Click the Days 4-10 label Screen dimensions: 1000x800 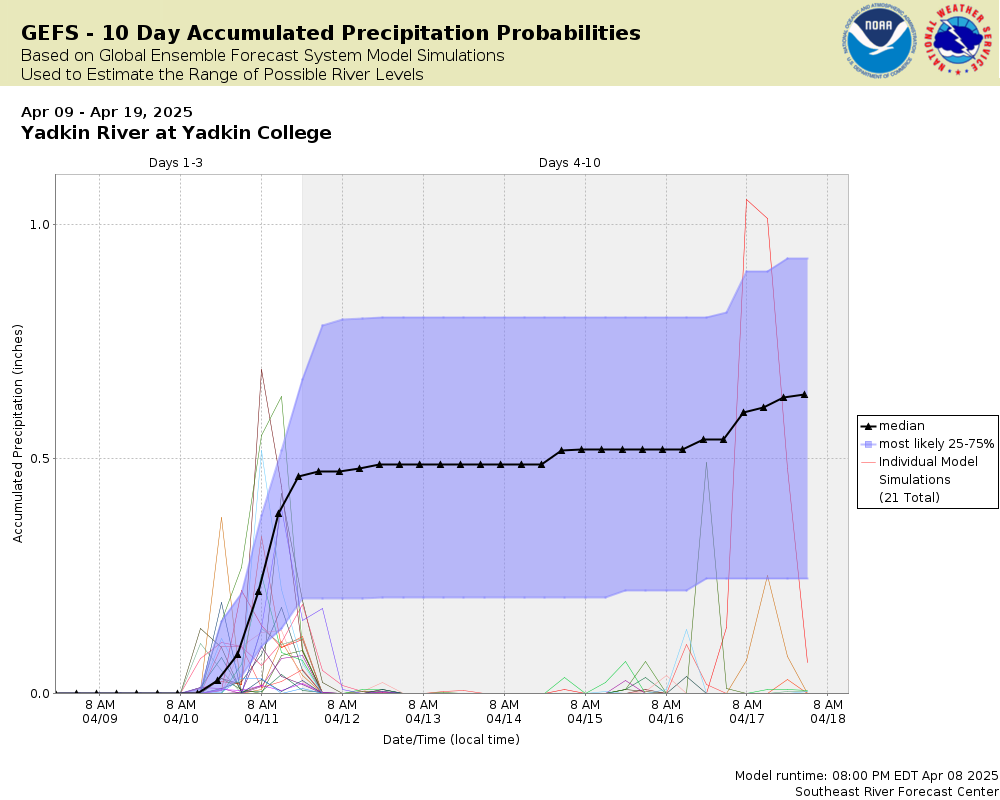point(570,163)
